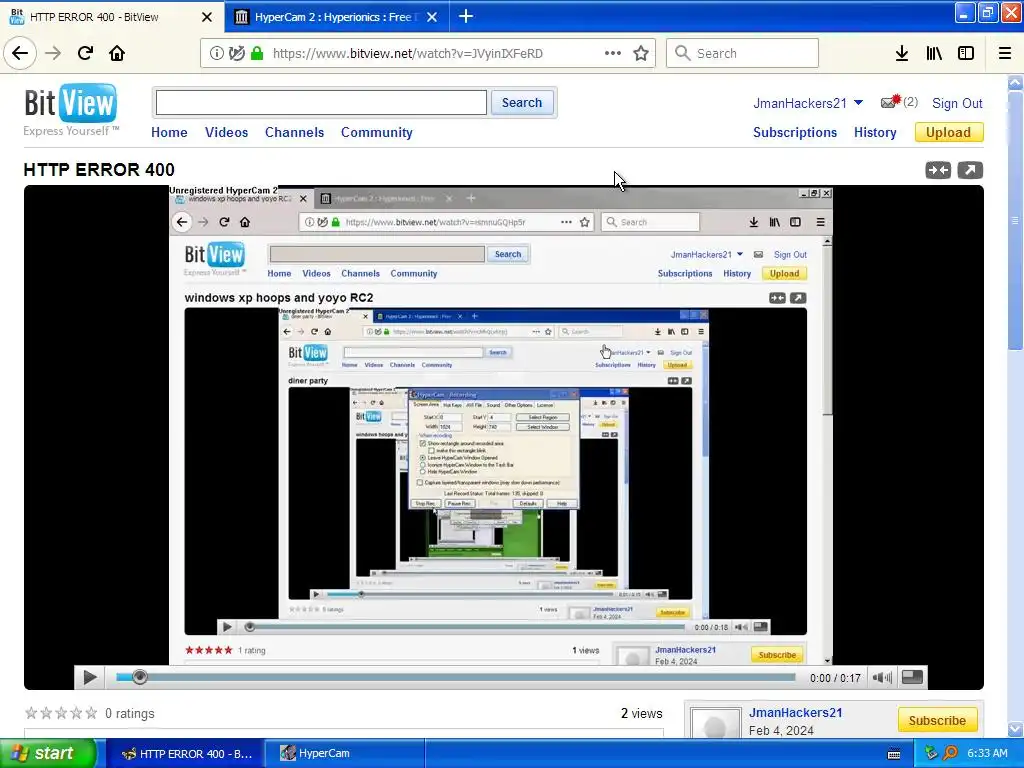Click the green padlock security icon
1024x768 pixels.
(257, 54)
